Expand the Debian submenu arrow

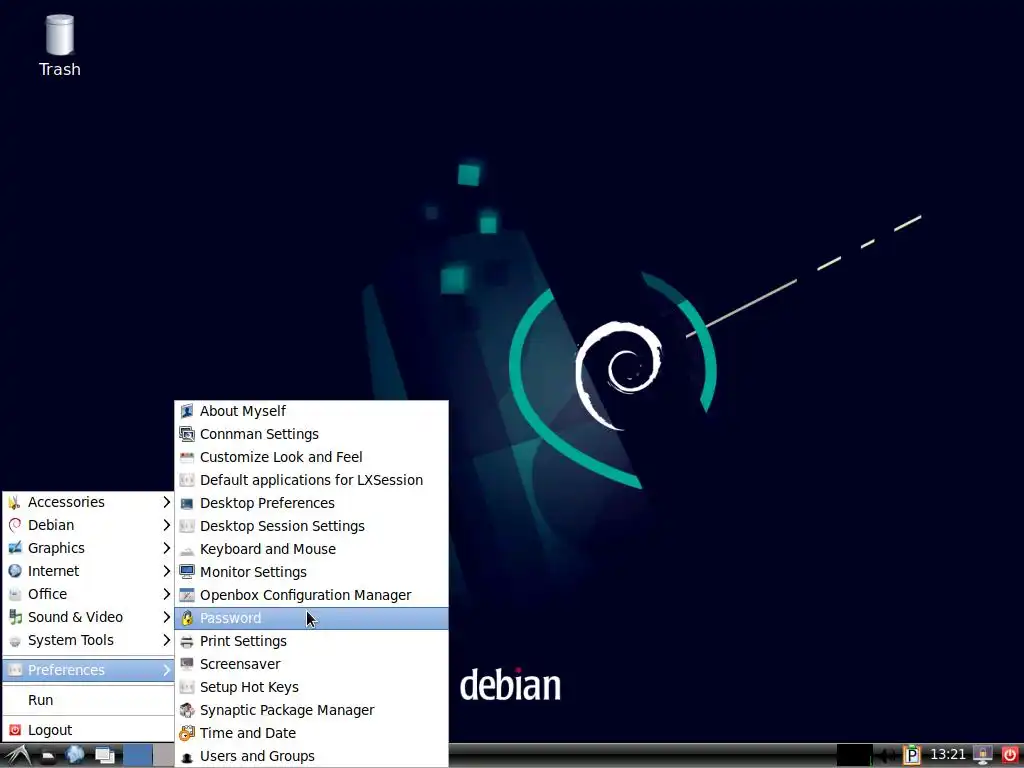click(166, 525)
